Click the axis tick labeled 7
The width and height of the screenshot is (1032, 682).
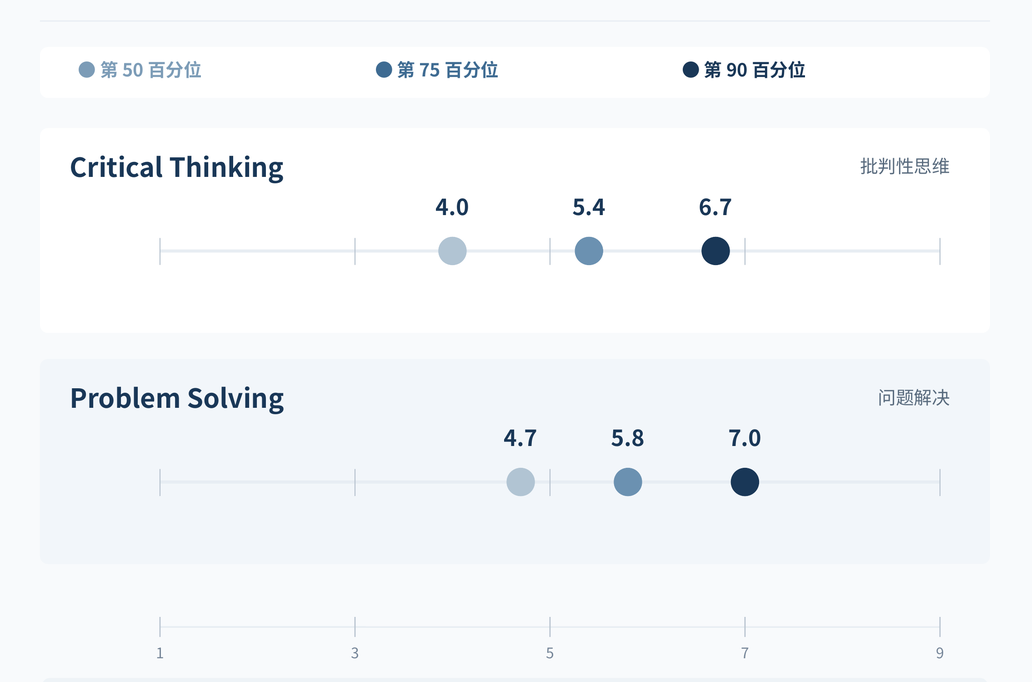coord(745,653)
